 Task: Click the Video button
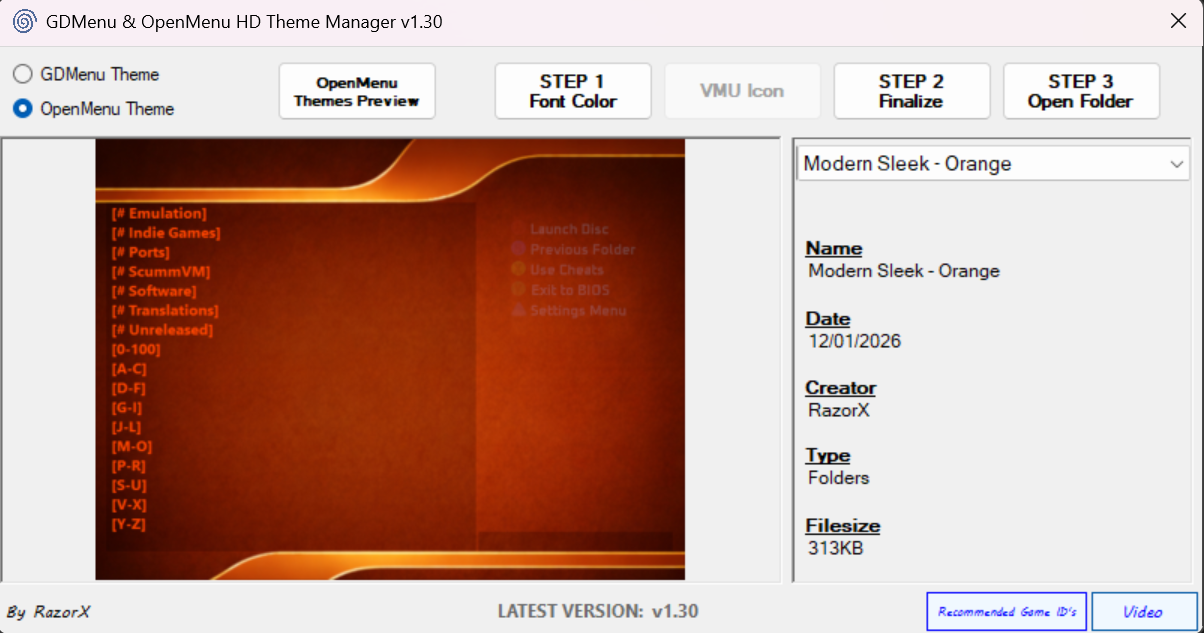tap(1143, 611)
